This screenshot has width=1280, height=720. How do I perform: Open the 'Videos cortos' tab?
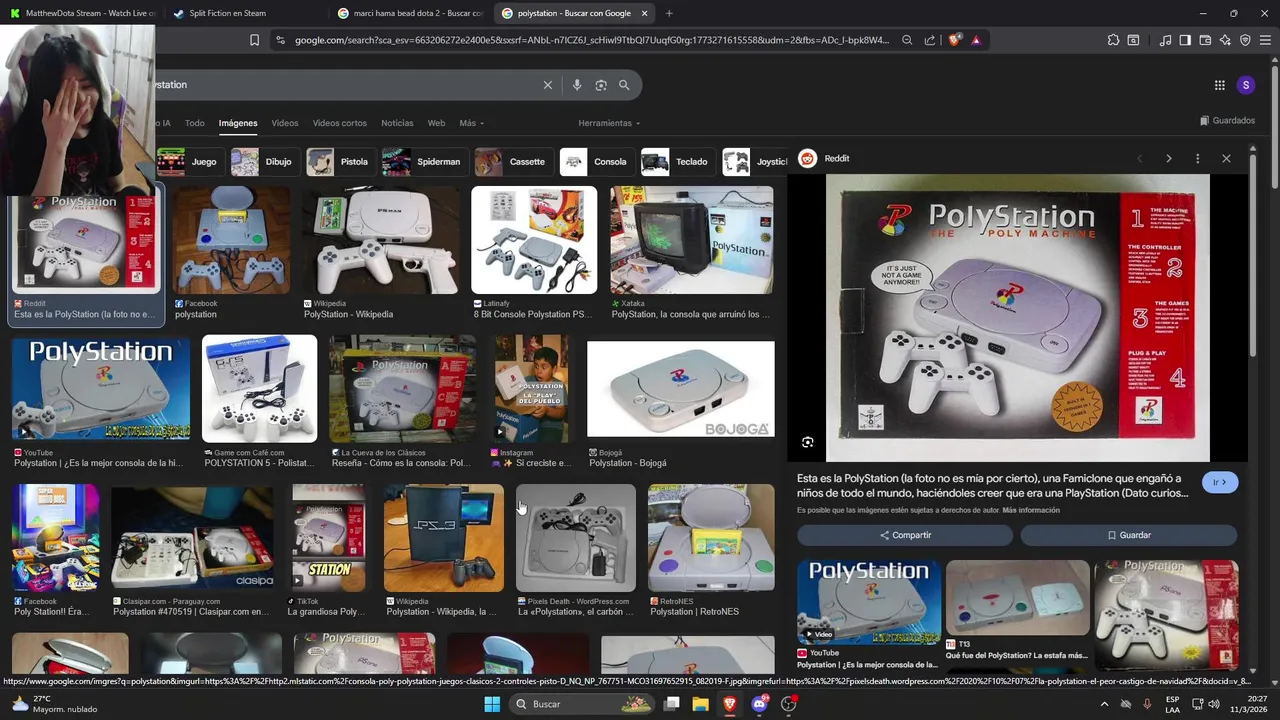click(x=340, y=123)
